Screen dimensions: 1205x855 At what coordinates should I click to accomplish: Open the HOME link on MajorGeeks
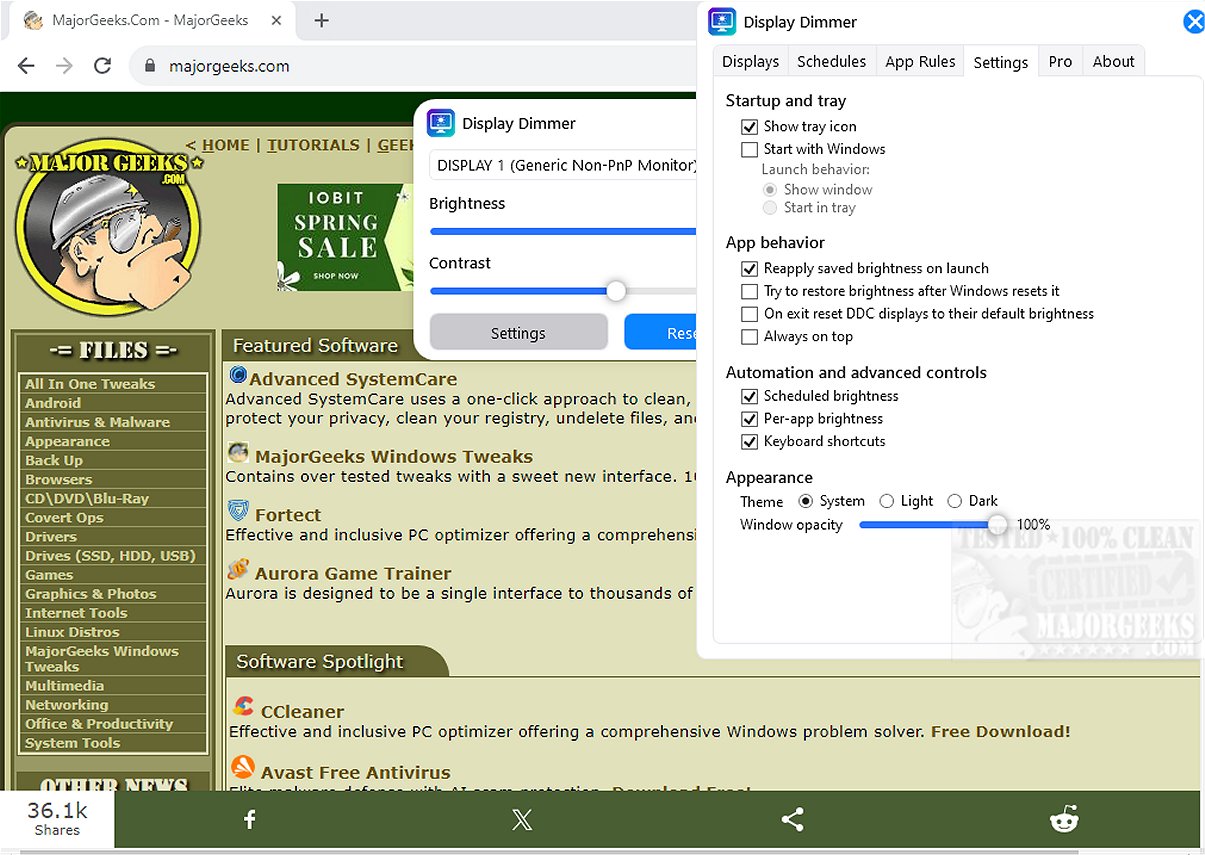click(226, 145)
